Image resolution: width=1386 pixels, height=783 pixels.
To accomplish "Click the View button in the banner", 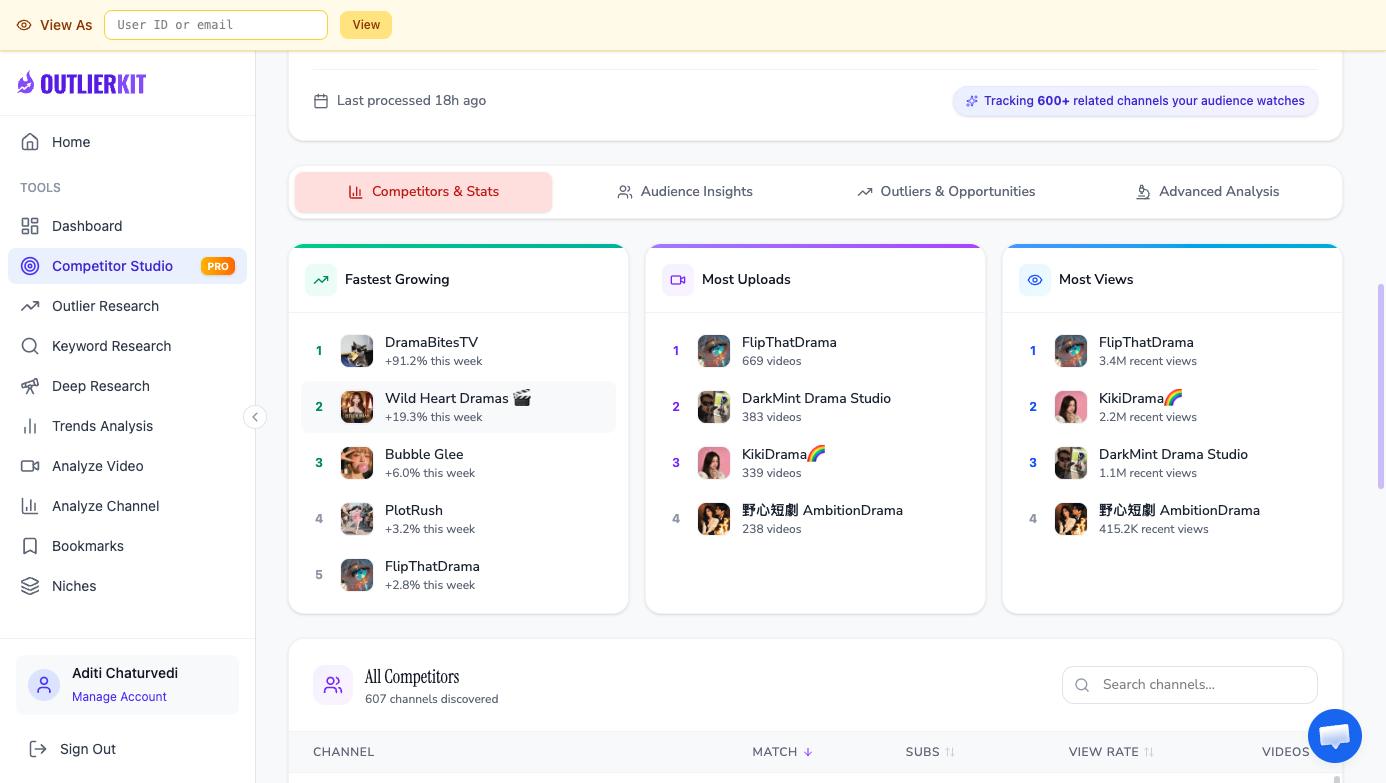I will pyautogui.click(x=366, y=24).
